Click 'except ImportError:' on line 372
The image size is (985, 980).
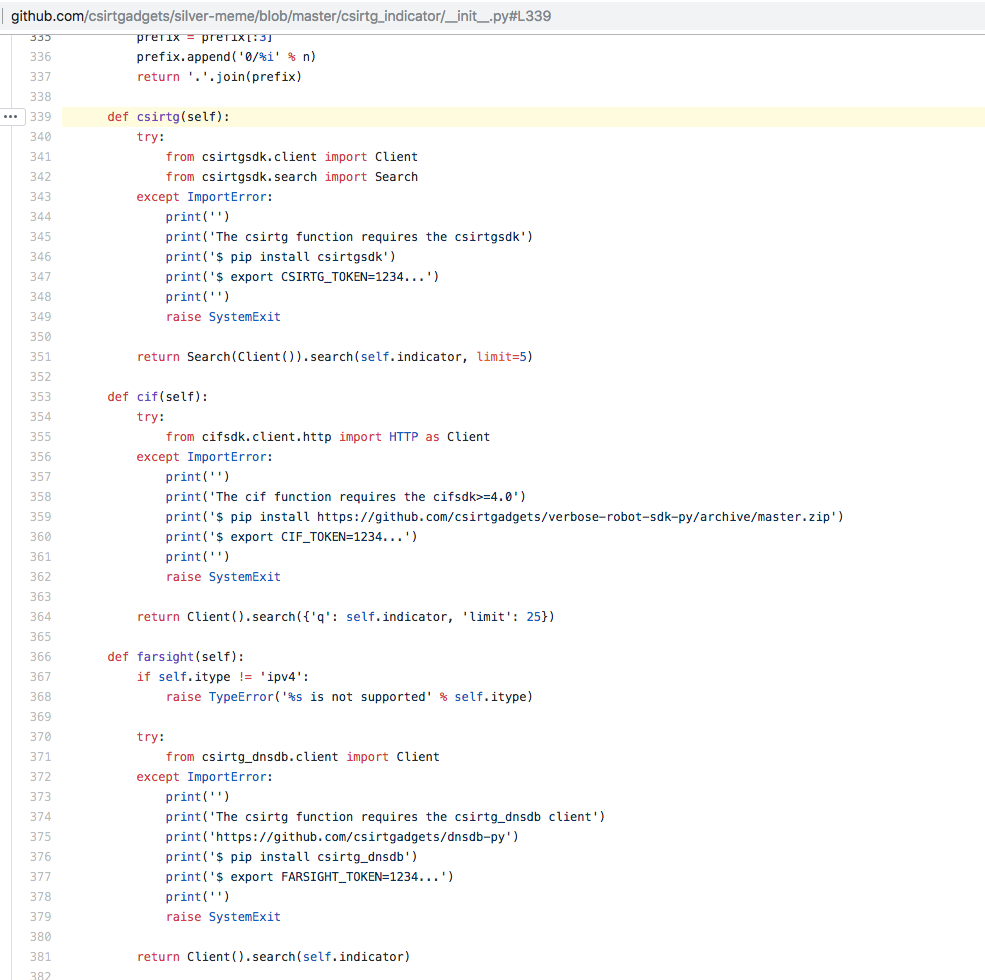(x=204, y=777)
